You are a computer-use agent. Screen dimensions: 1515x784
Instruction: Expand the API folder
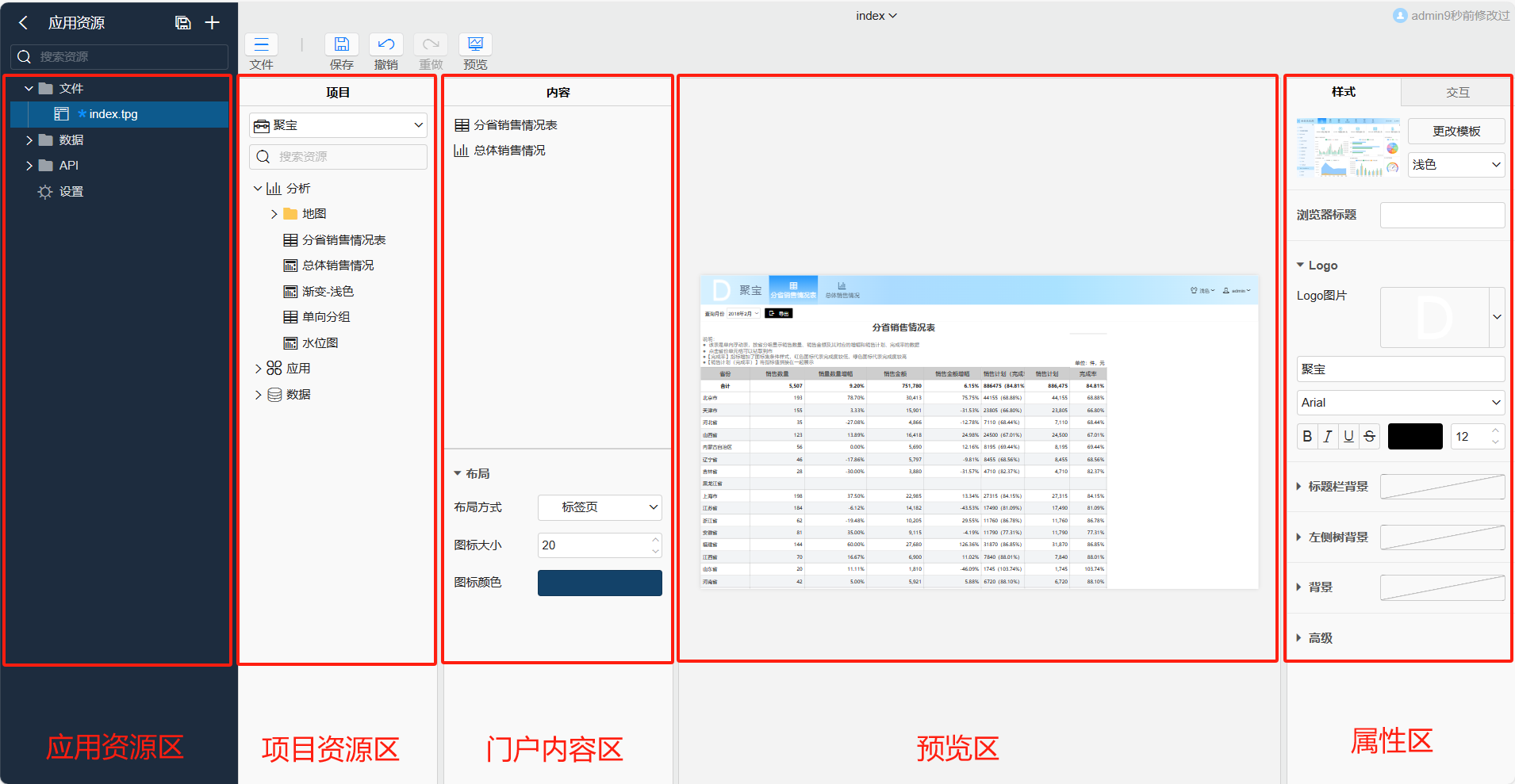coord(29,166)
